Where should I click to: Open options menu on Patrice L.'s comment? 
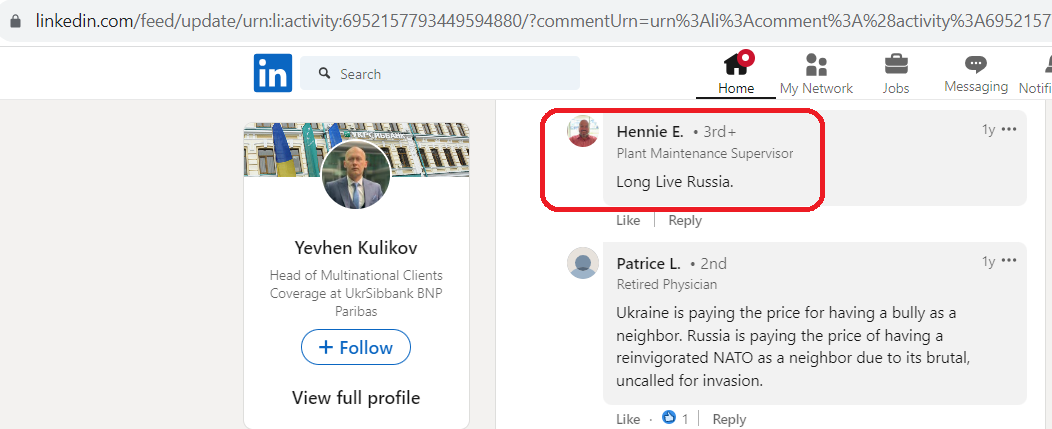(1009, 260)
